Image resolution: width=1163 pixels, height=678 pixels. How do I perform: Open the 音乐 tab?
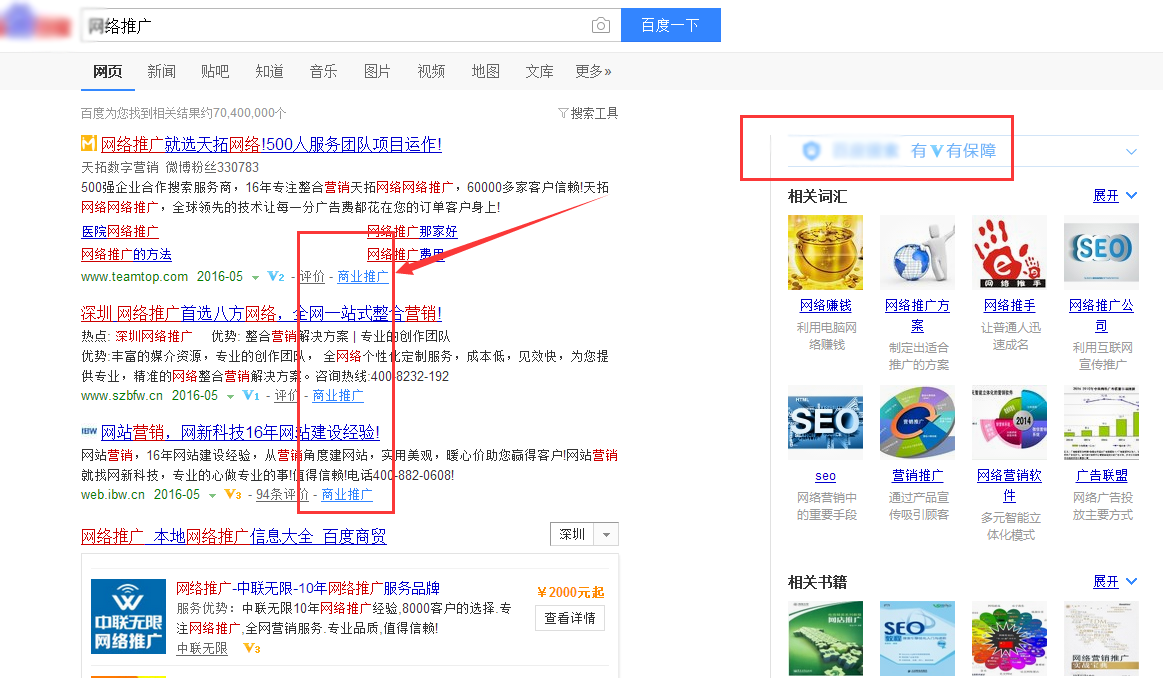(323, 71)
